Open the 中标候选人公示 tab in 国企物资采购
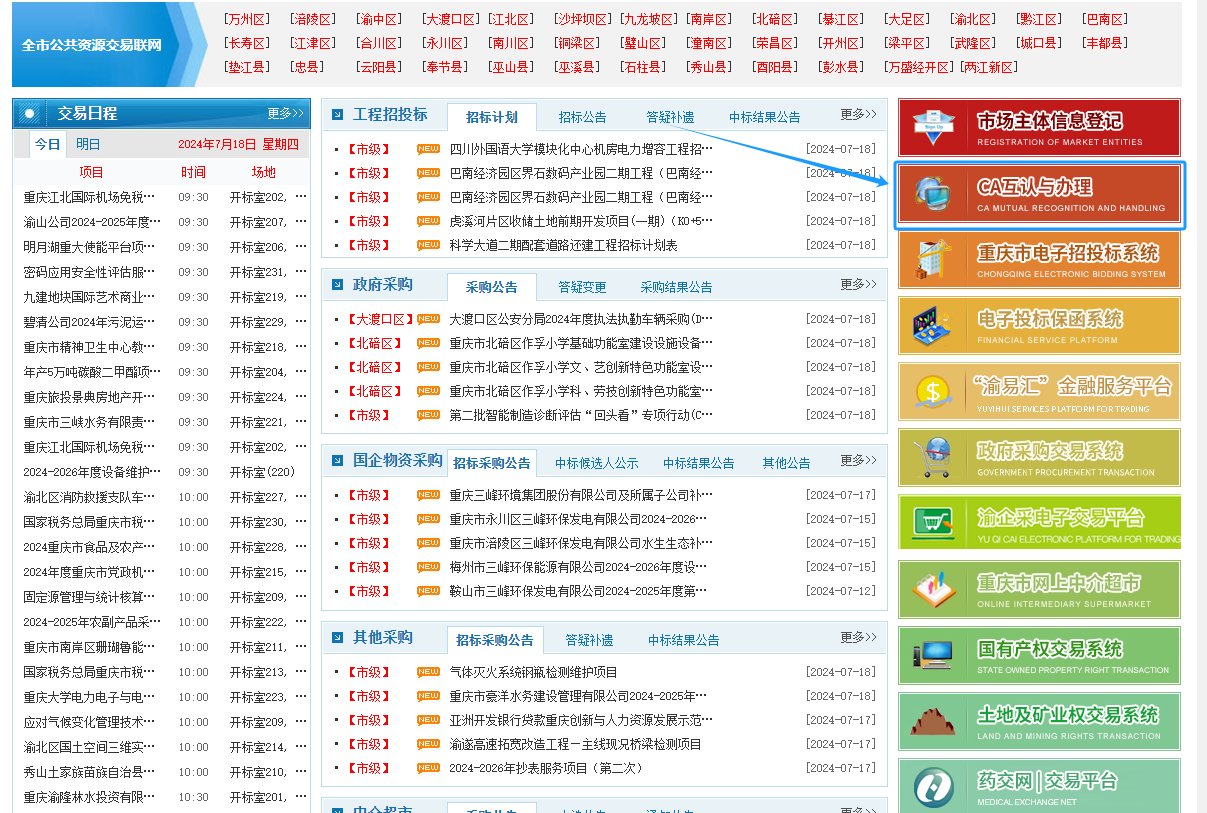 [x=596, y=463]
